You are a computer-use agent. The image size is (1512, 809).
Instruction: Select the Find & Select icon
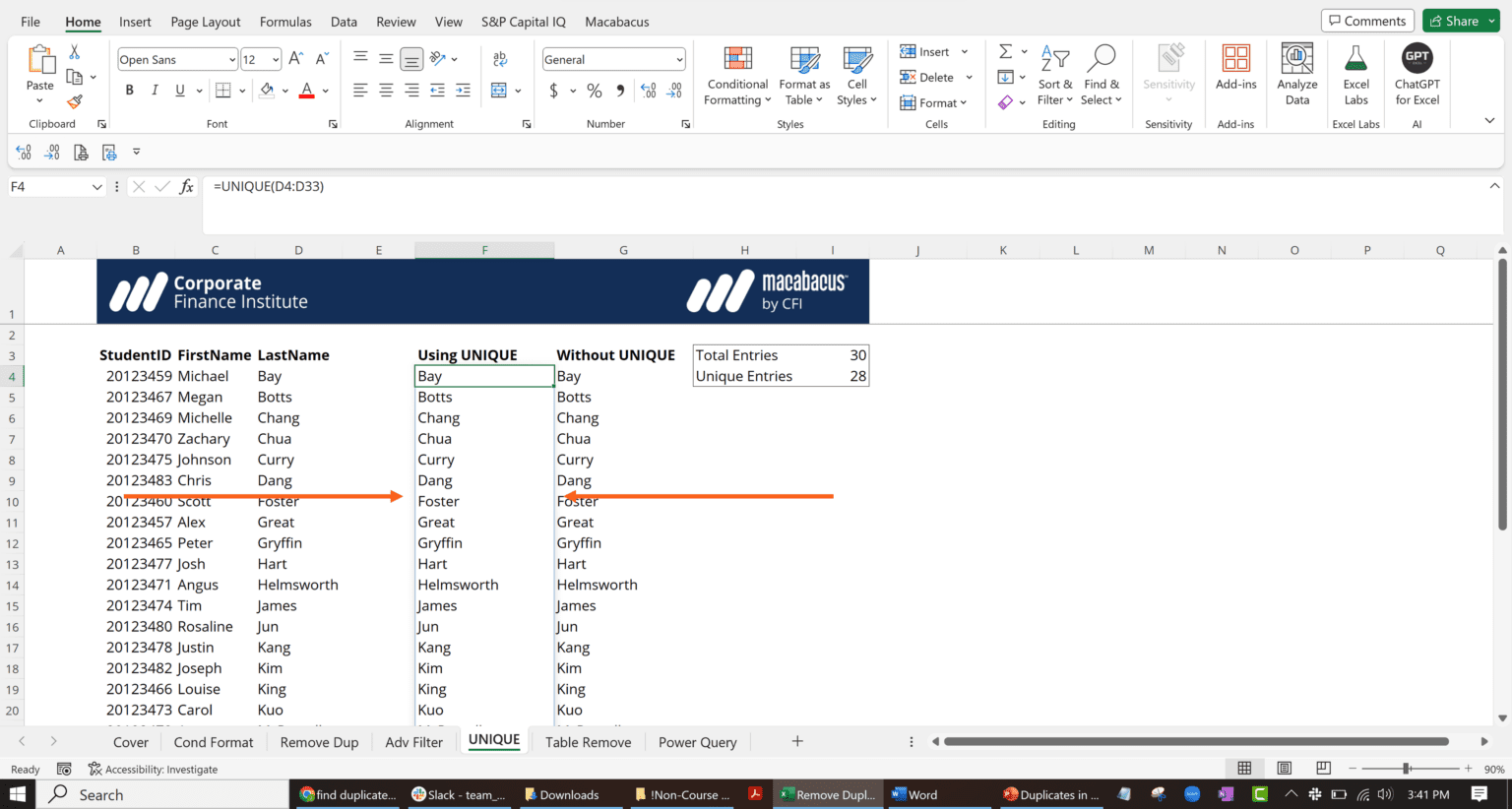pyautogui.click(x=1101, y=75)
